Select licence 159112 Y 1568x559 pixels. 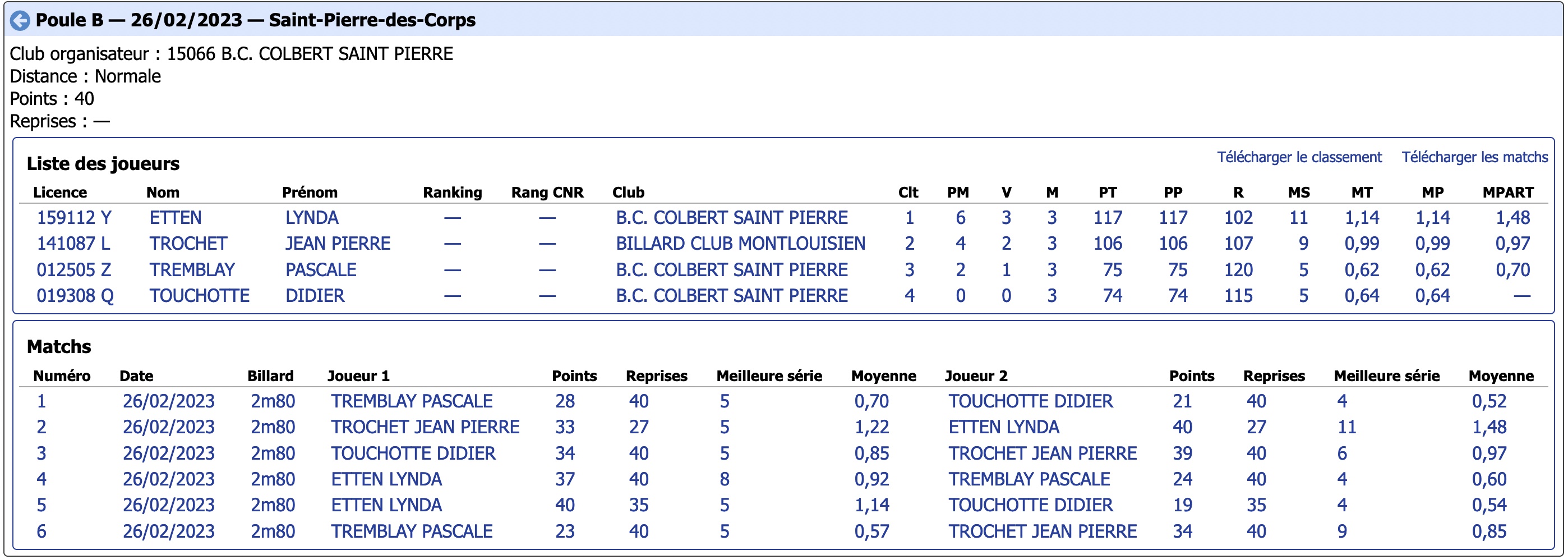(73, 217)
